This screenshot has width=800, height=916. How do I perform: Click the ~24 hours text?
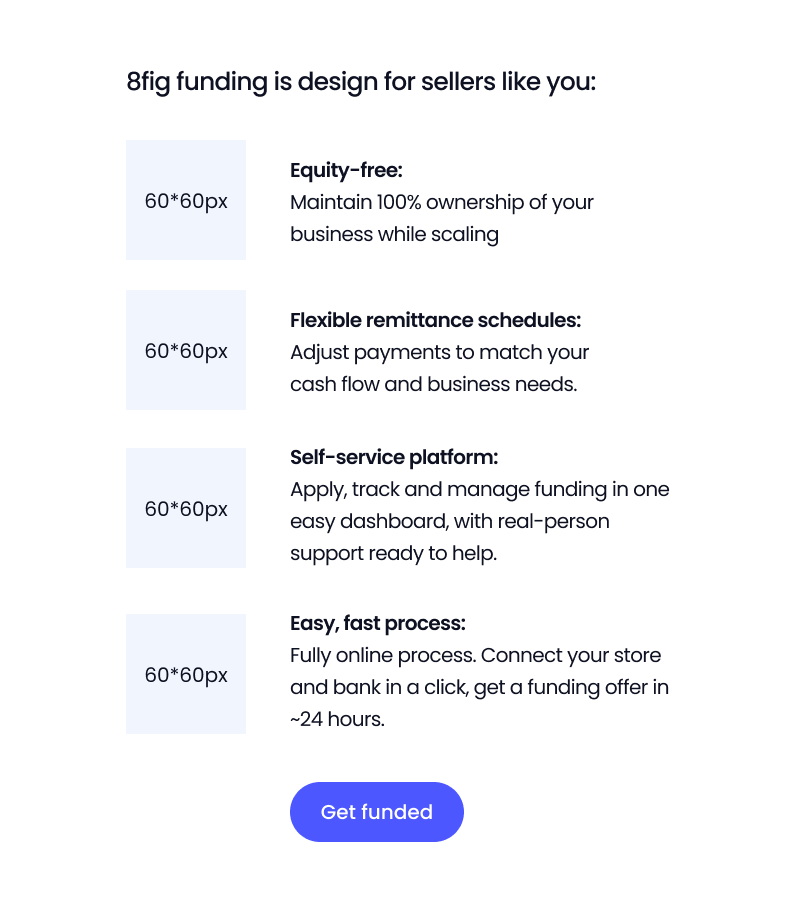tap(337, 719)
